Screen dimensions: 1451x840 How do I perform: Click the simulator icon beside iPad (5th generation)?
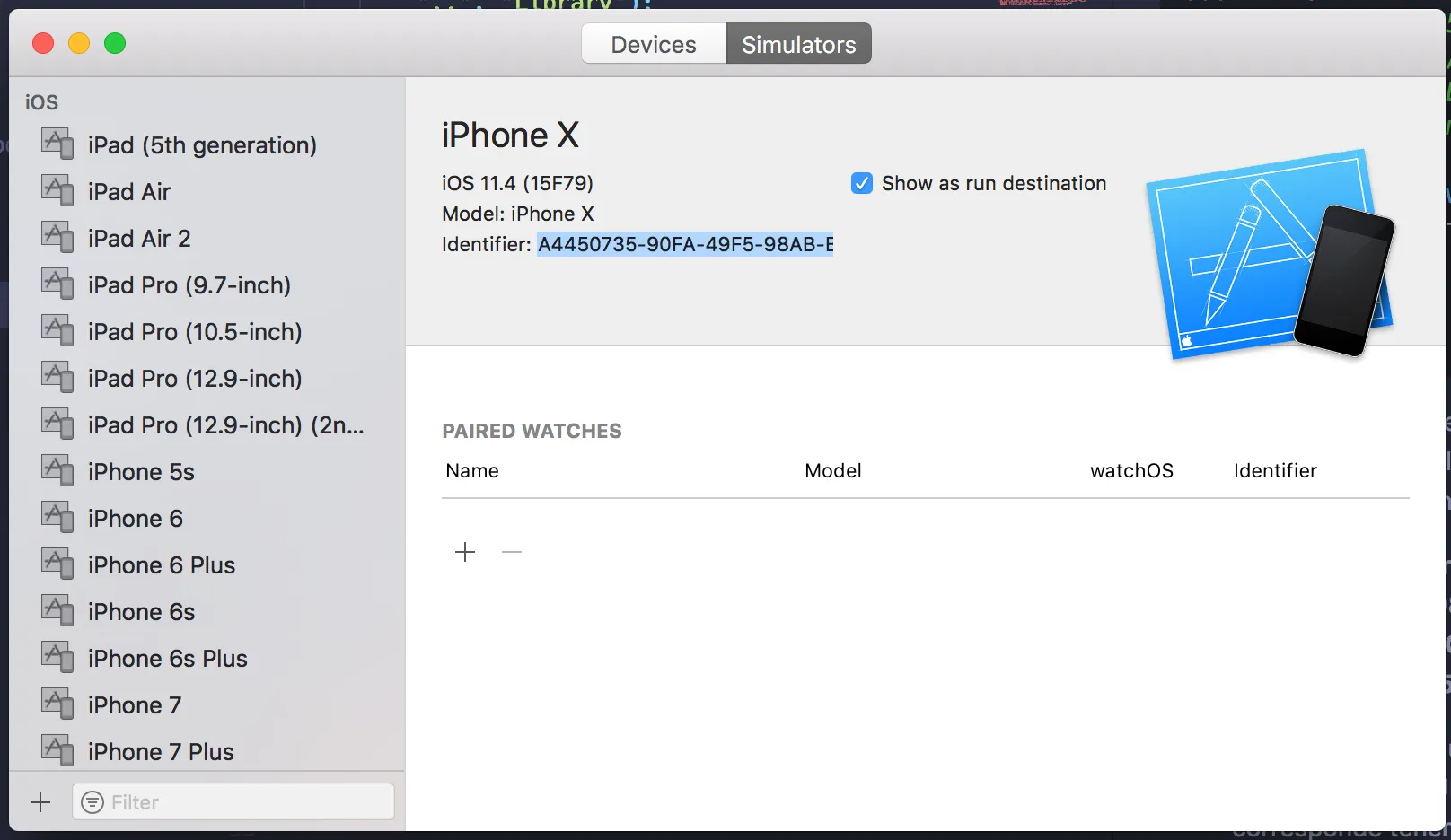coord(57,144)
